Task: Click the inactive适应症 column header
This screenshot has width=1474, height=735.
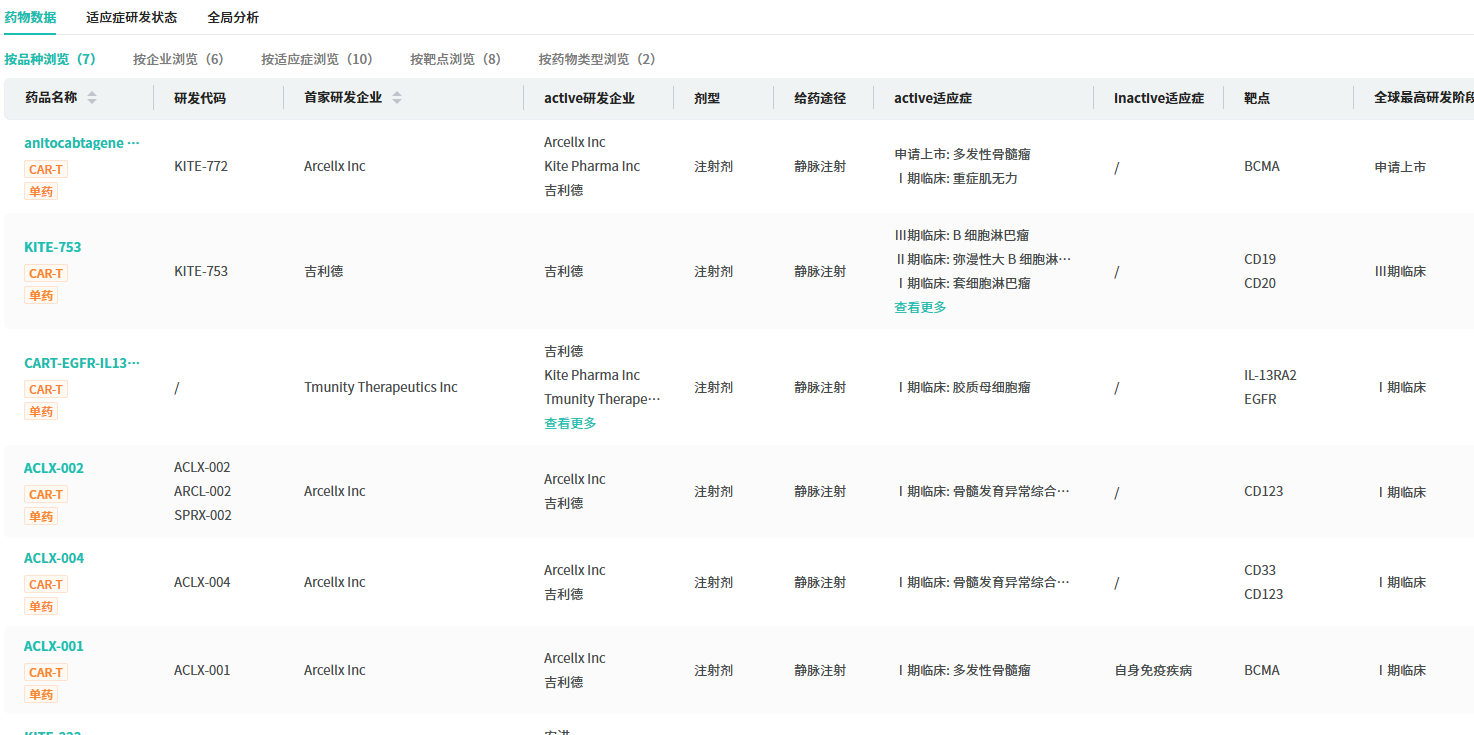Action: click(x=1159, y=98)
